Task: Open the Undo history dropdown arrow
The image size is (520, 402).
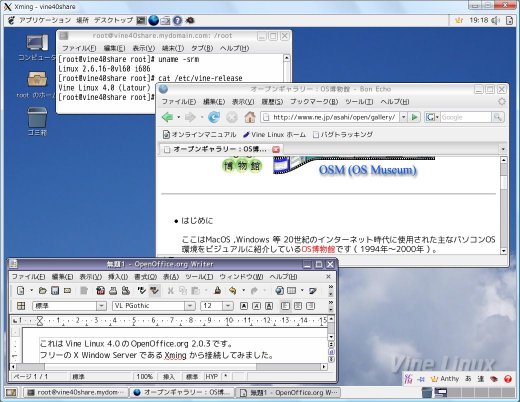Action: 244,291
